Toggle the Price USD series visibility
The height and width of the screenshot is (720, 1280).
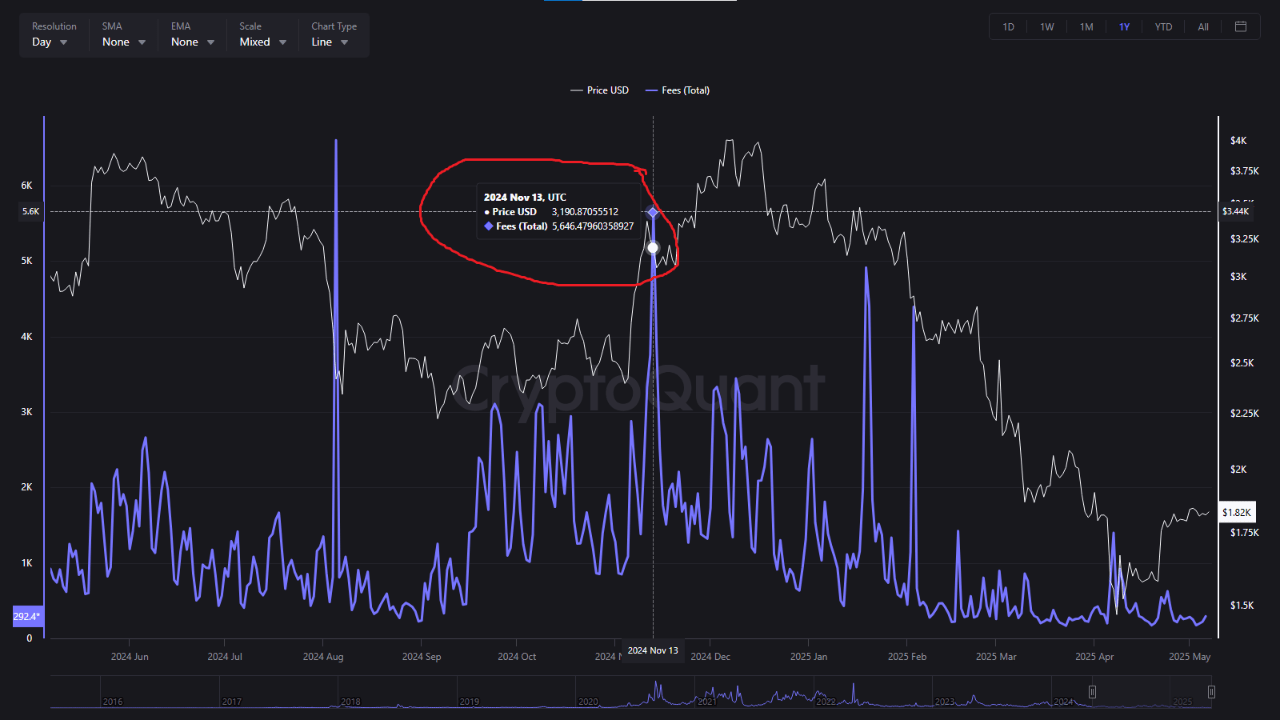(599, 90)
